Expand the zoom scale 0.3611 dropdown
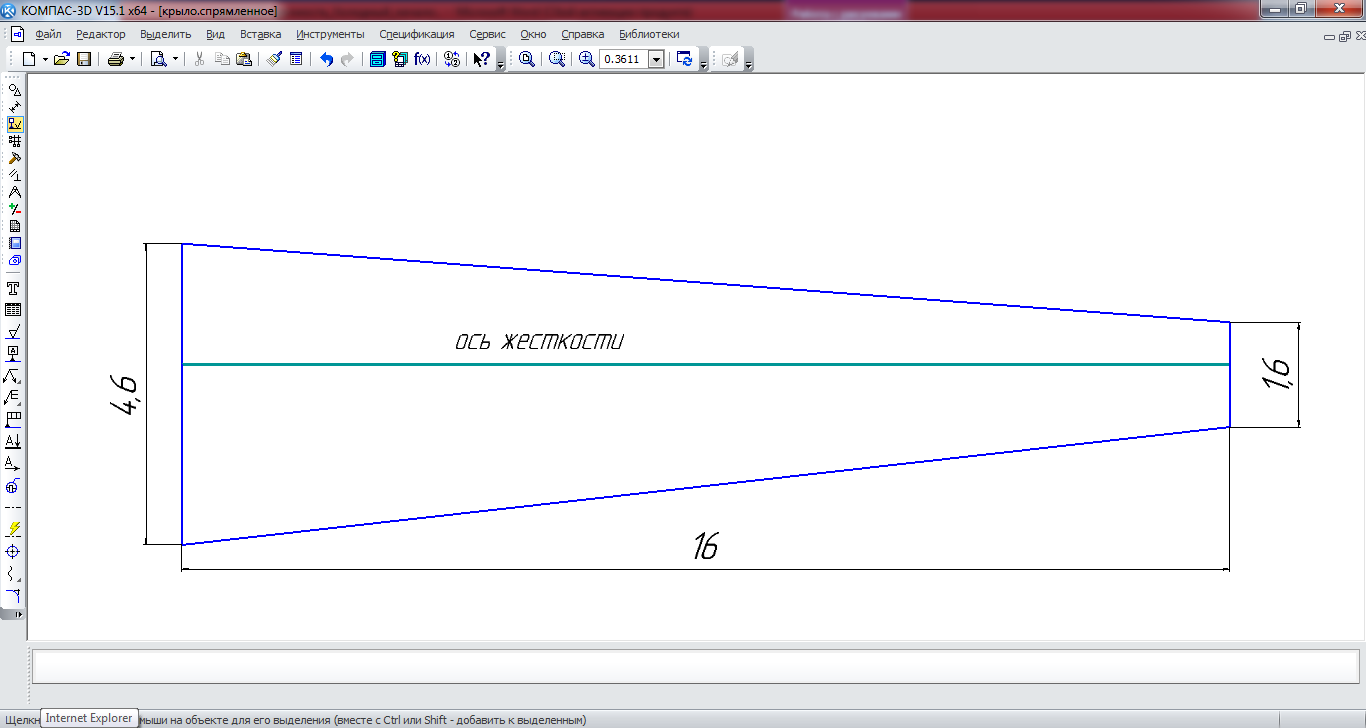 pos(656,60)
